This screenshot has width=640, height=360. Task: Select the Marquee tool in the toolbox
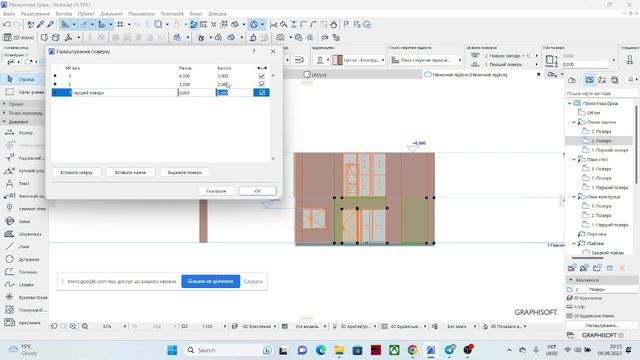pos(22,92)
